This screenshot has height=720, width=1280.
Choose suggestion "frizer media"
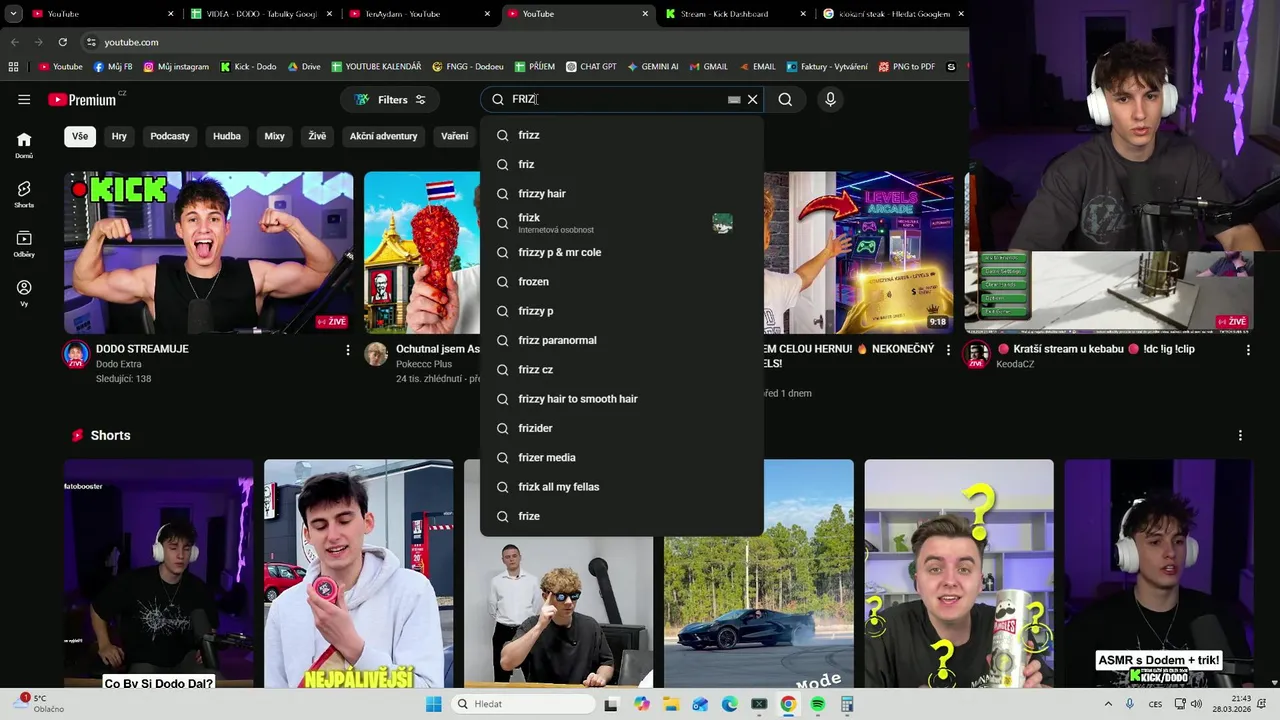pyautogui.click(x=621, y=457)
